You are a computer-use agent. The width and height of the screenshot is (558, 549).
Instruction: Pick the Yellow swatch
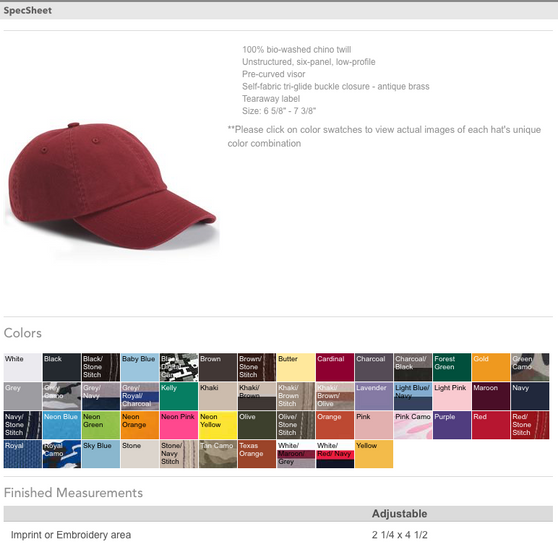tap(374, 454)
